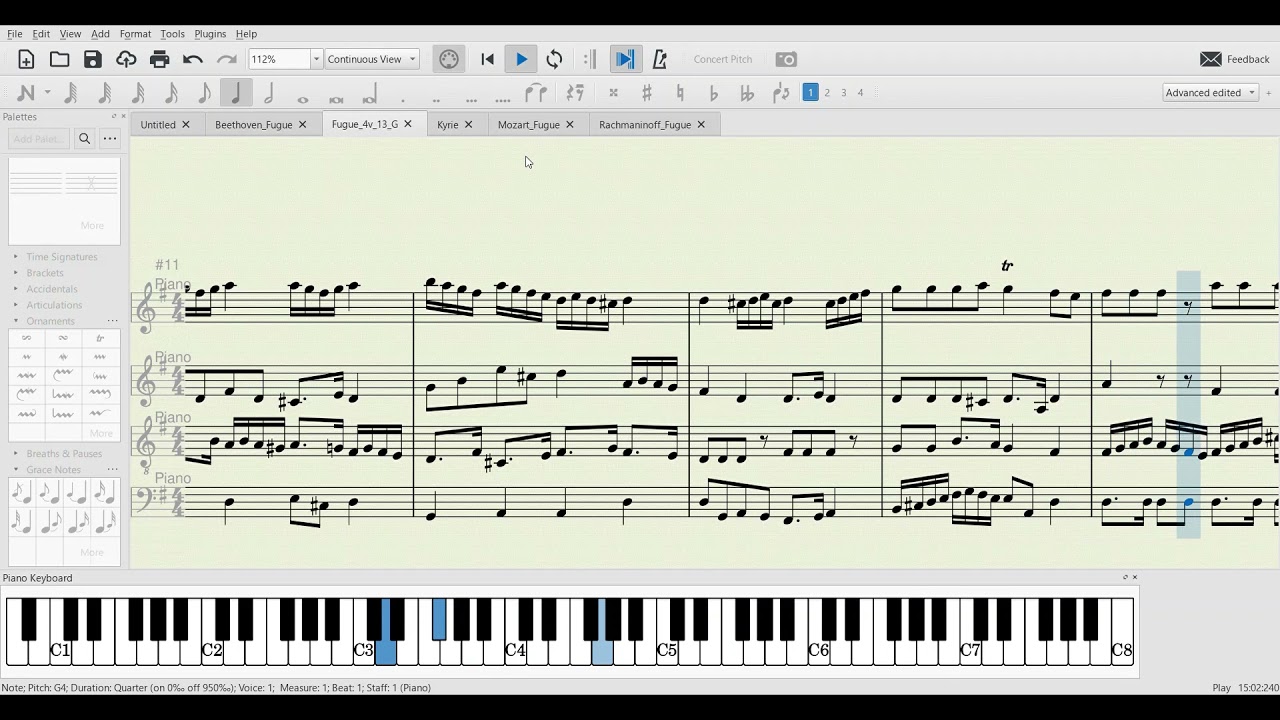Image resolution: width=1280 pixels, height=720 pixels.
Task: Toggle play repeats option
Action: 590,60
